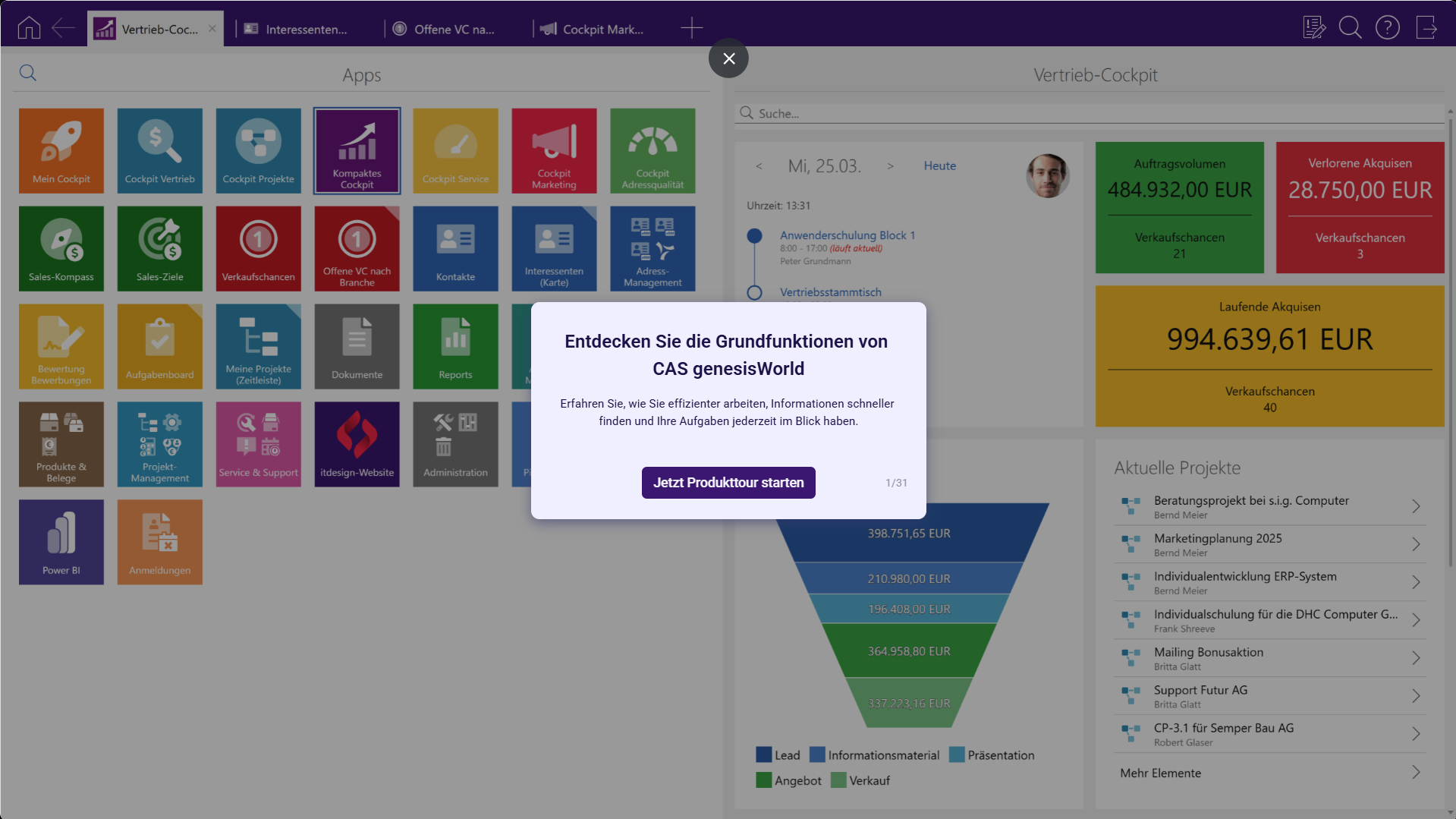Add a new tab with plus button
The image size is (1456, 819).
tap(692, 29)
